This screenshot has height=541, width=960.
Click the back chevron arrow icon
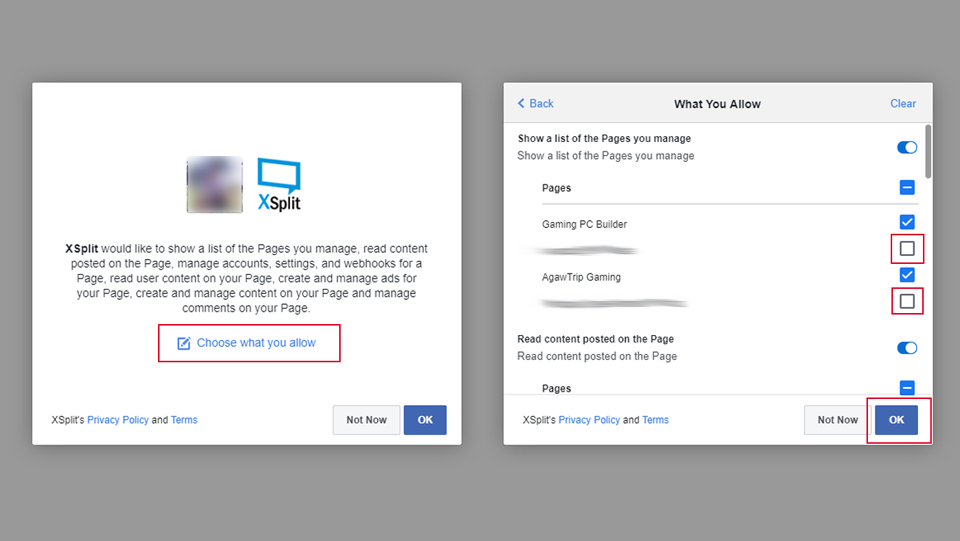click(521, 103)
